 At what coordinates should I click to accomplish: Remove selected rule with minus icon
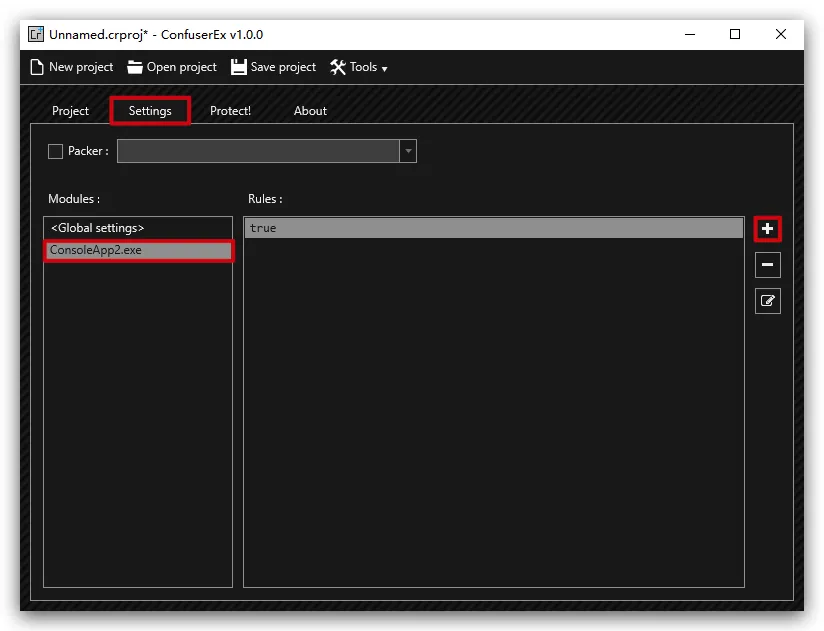[x=767, y=265]
